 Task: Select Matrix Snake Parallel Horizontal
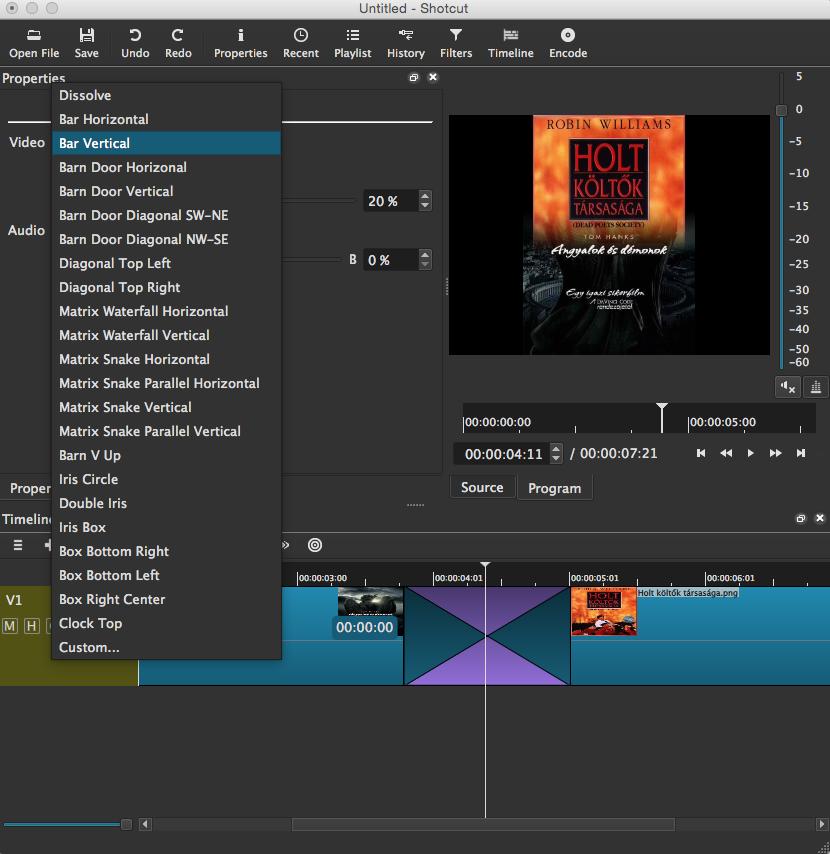point(167,383)
